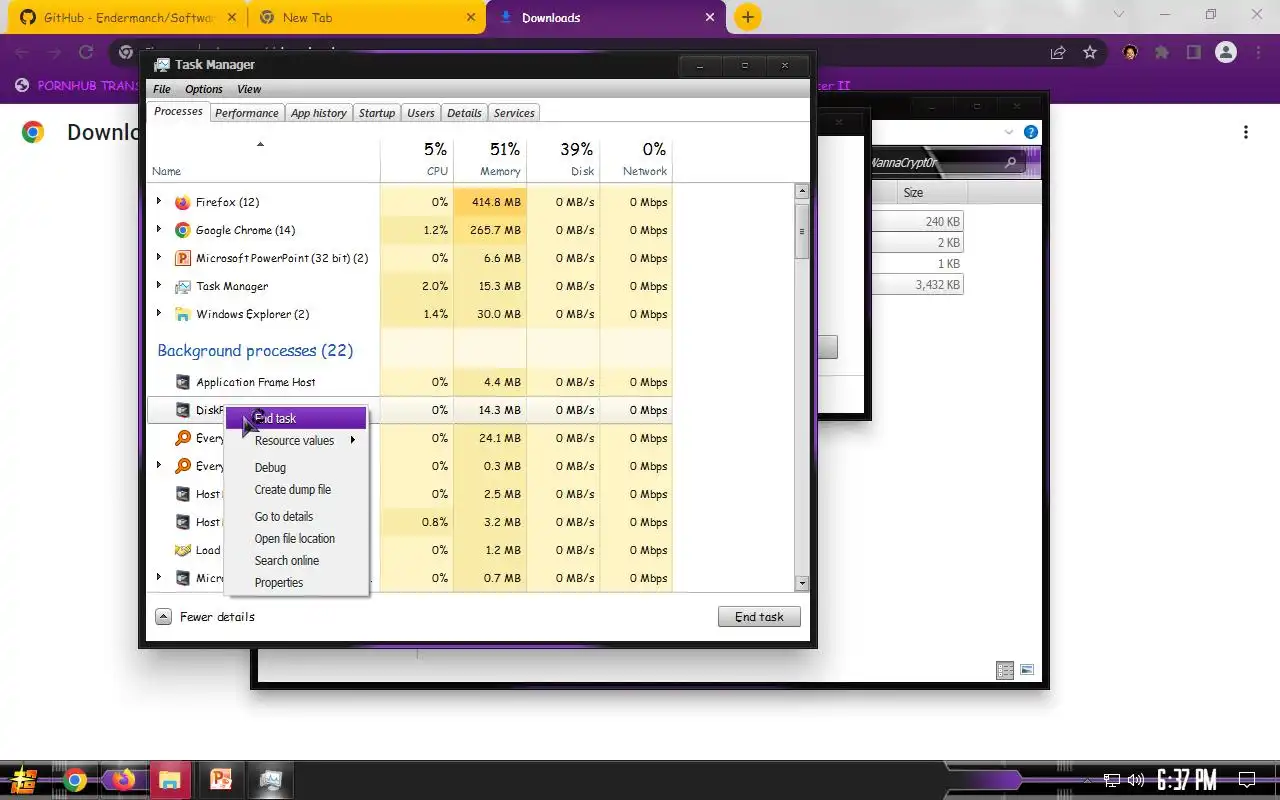Click the Application Frame Host icon

(182, 382)
